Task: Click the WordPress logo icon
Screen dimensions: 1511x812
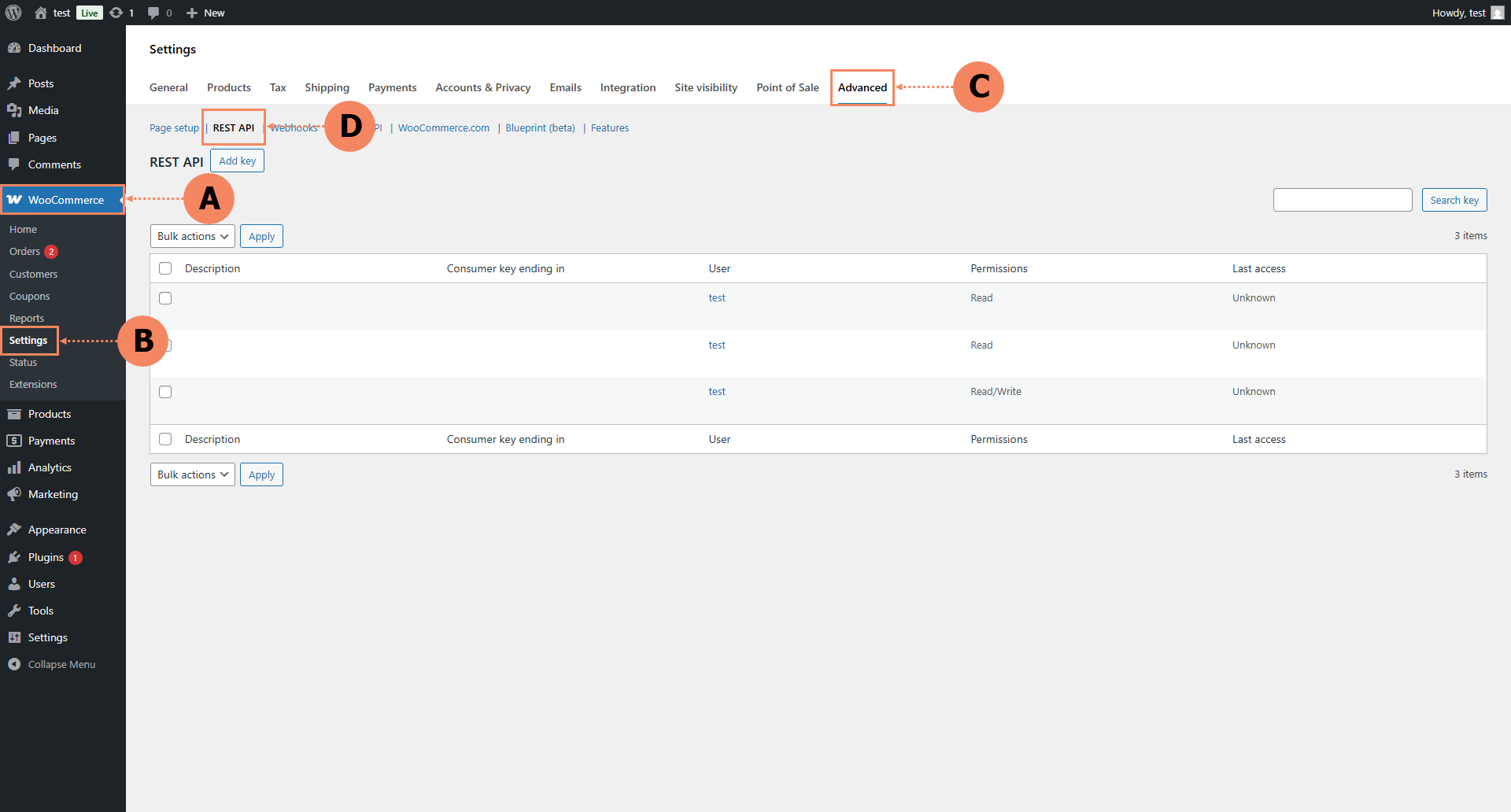Action: click(x=13, y=13)
